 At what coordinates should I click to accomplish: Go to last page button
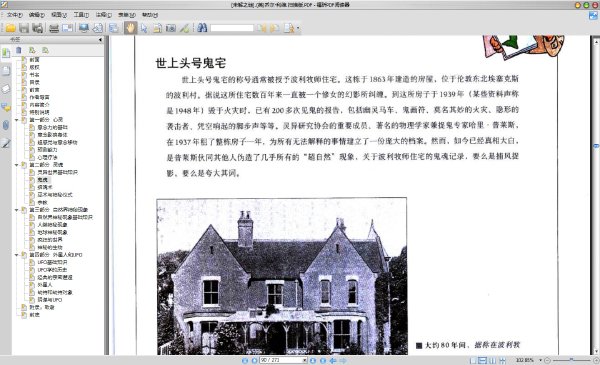pyautogui.click(x=323, y=360)
